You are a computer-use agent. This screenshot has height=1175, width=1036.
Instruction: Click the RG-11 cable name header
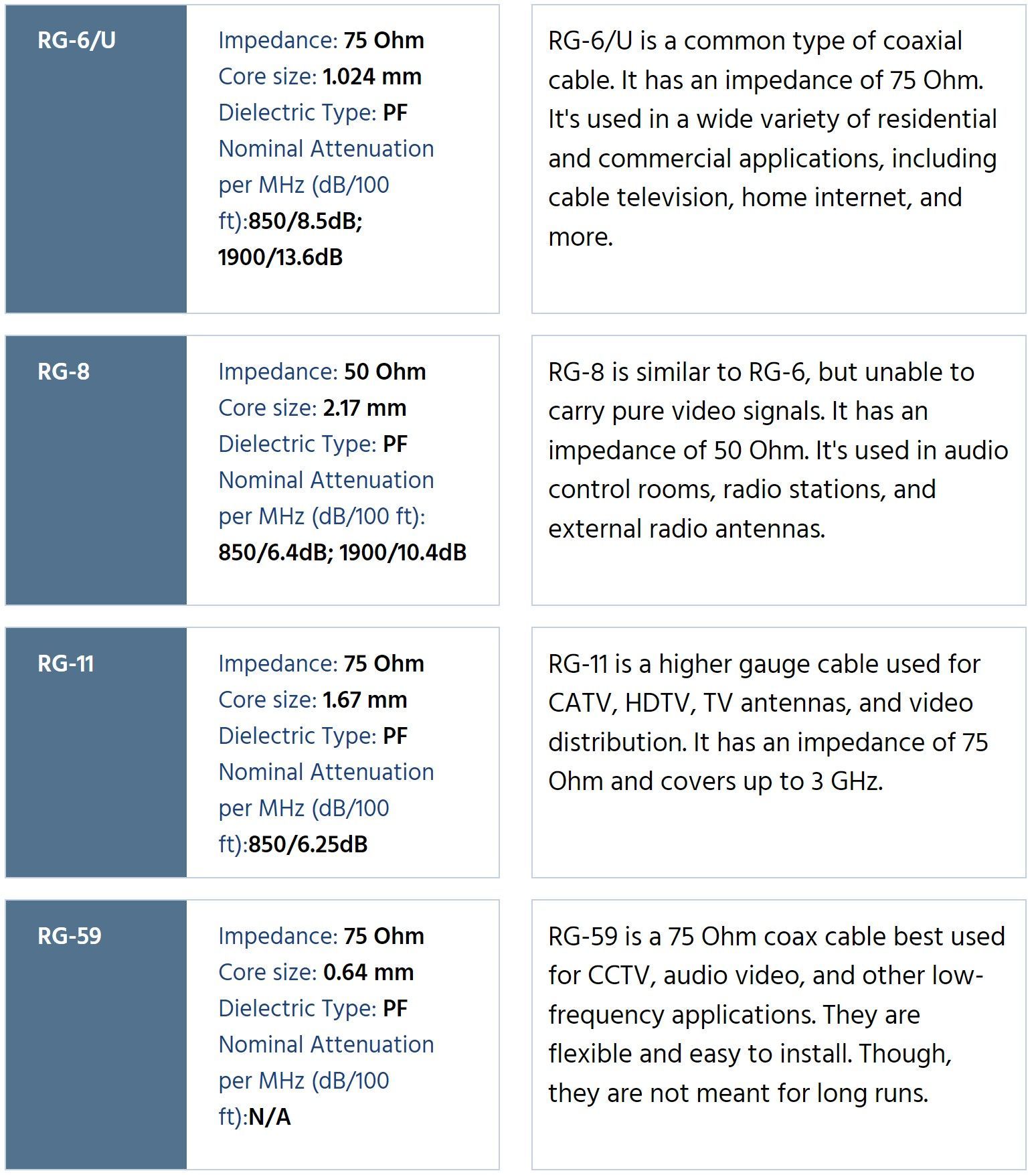point(66,663)
